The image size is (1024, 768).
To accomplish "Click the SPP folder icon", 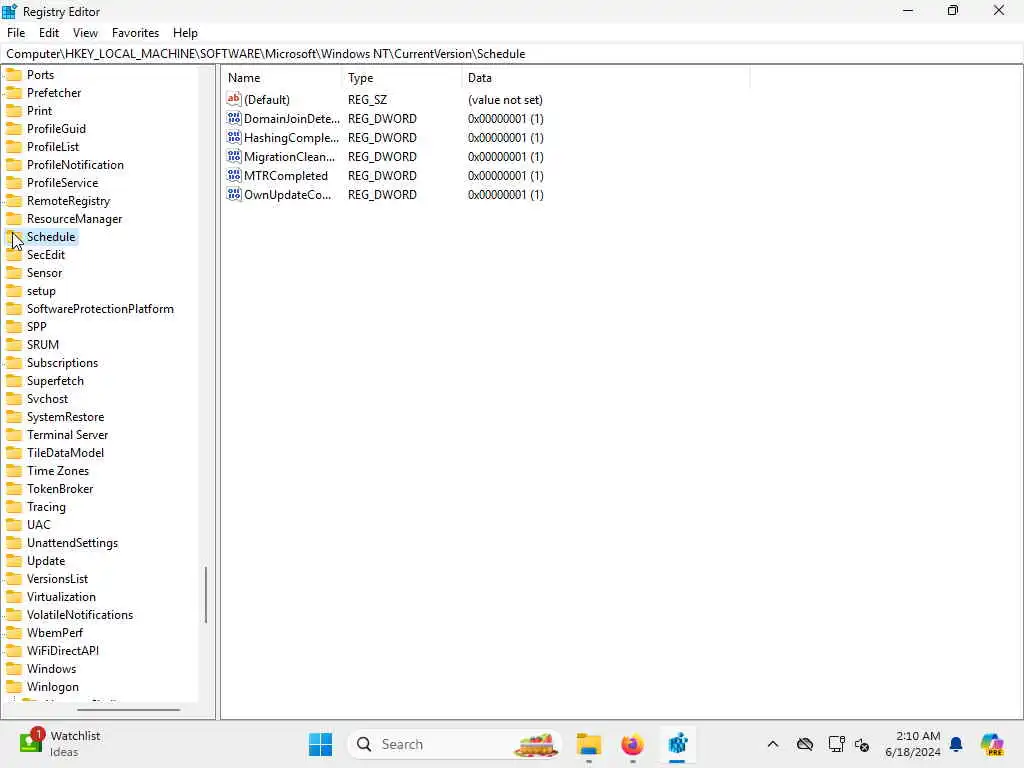I will tap(14, 327).
